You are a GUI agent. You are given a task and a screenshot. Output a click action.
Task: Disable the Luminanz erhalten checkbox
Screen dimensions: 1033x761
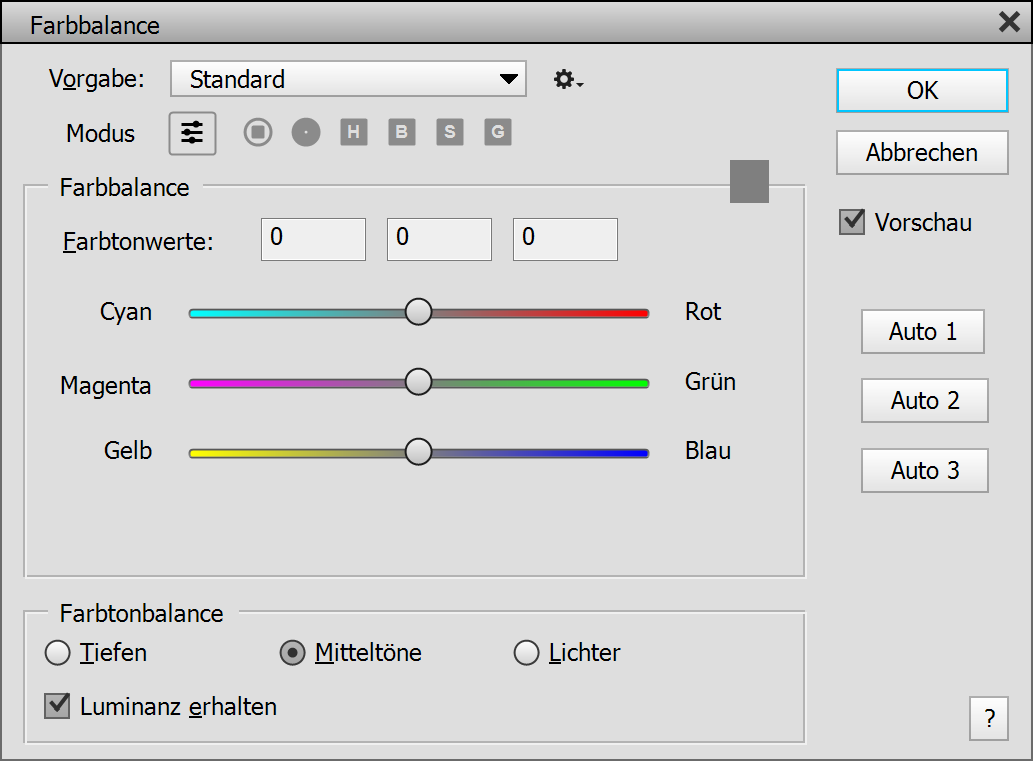click(58, 706)
